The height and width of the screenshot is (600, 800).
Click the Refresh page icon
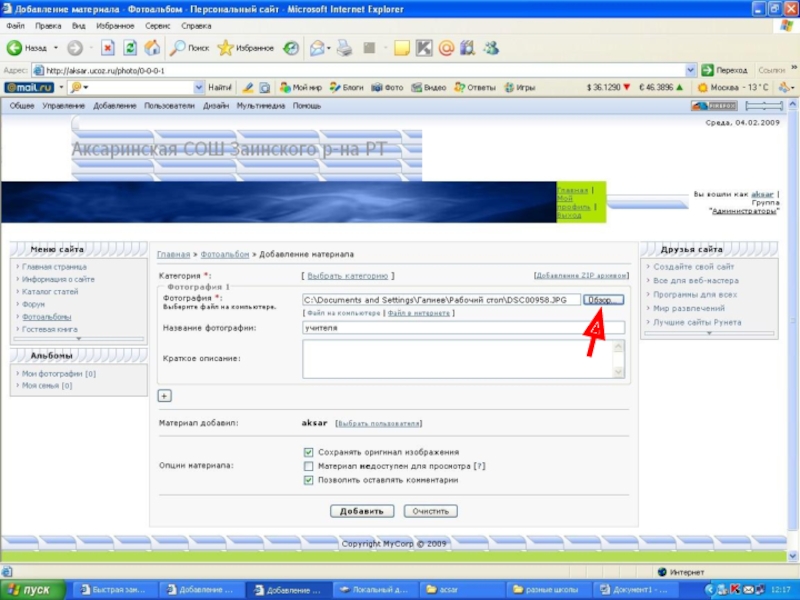130,48
